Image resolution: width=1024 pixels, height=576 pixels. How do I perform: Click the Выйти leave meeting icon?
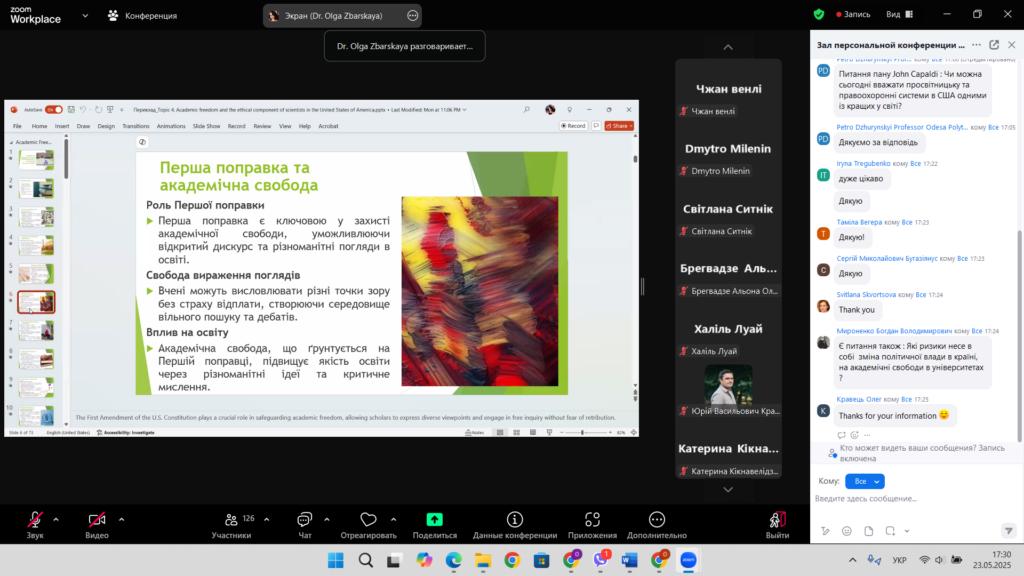[x=777, y=519]
